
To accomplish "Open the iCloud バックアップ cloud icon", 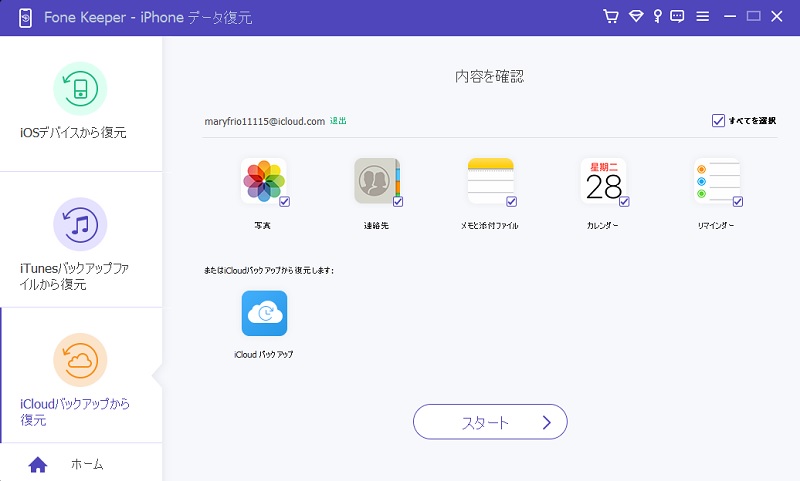I will tap(264, 313).
